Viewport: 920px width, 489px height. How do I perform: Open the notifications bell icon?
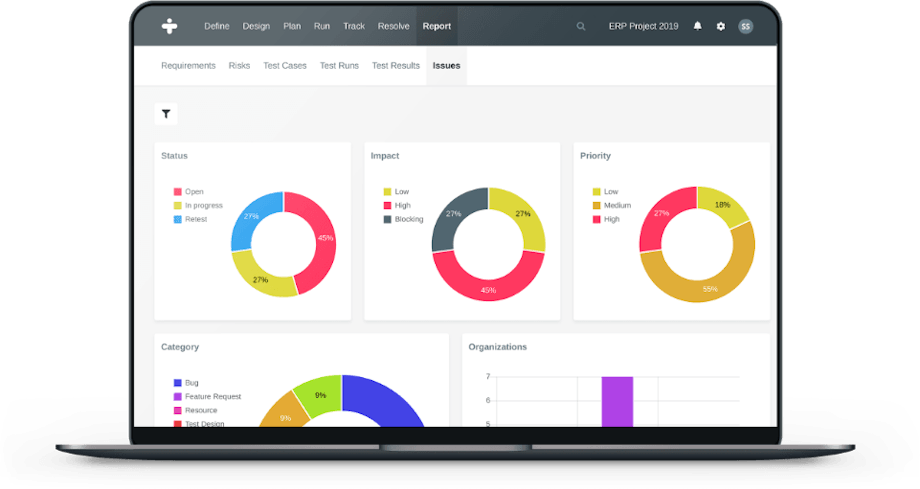pos(698,27)
